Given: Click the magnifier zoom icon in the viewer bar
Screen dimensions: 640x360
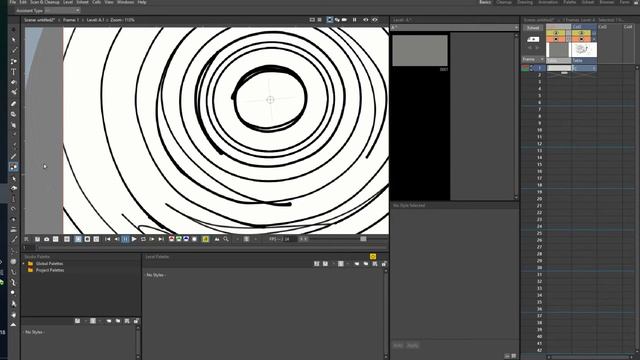Looking at the screenshot, I should point(226,239).
